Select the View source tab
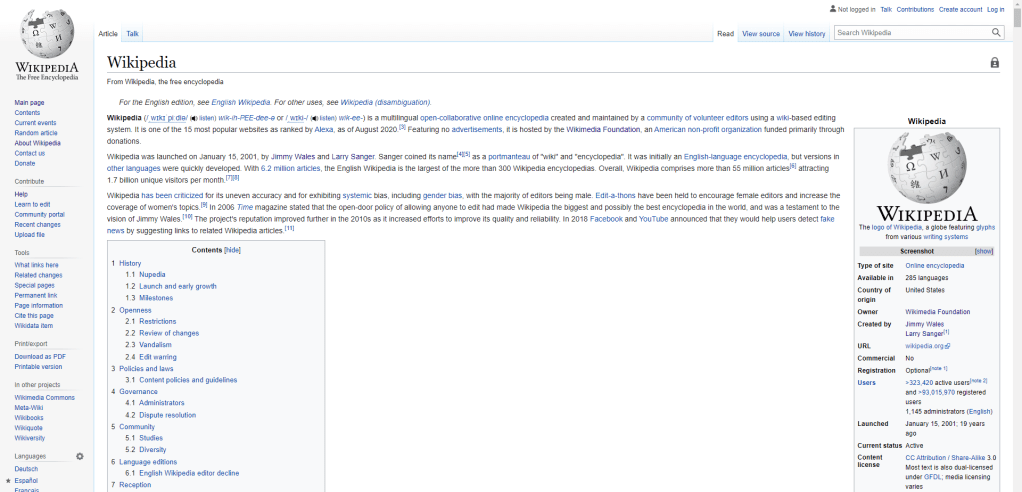The image size is (1022, 492). [x=760, y=34]
